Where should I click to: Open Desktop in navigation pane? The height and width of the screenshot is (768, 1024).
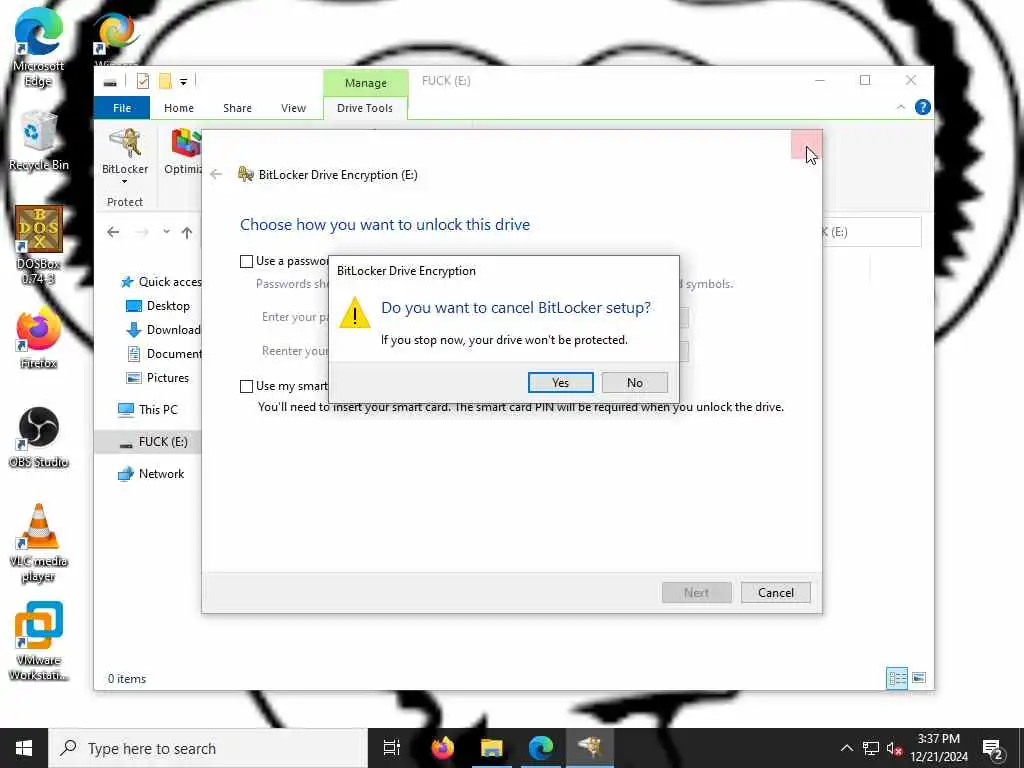coord(157,306)
